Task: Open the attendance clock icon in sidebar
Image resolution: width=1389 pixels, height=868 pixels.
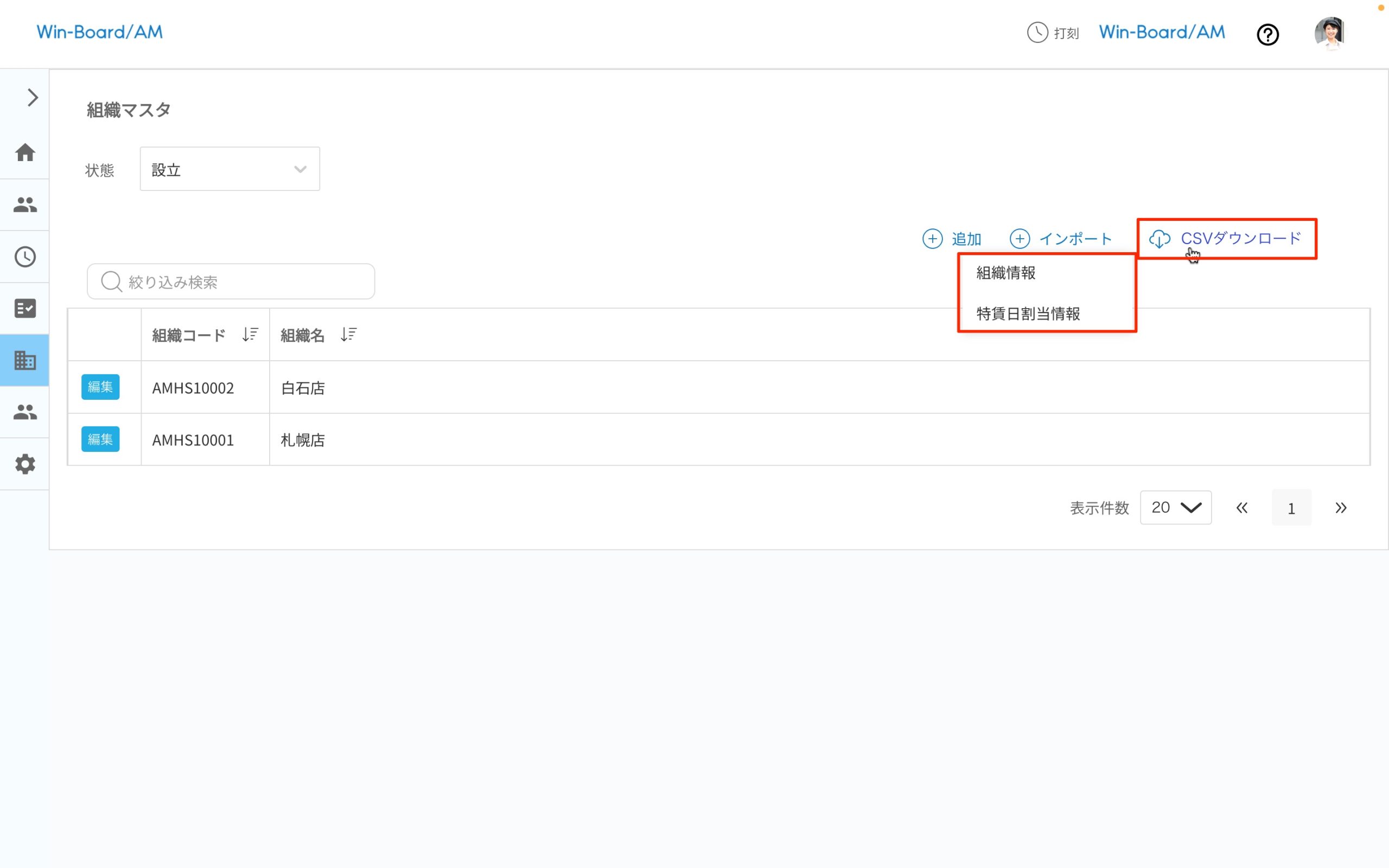Action: point(24,257)
